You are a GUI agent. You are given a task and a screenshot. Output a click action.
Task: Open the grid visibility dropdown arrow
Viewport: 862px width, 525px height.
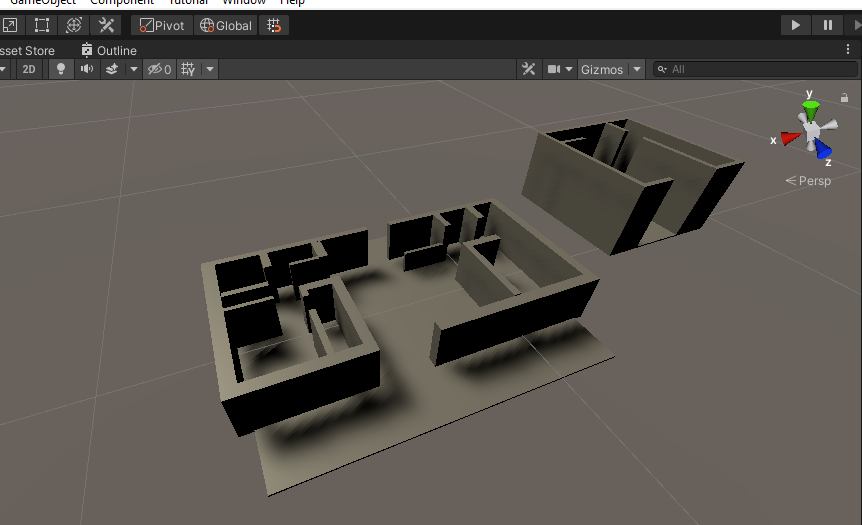209,69
